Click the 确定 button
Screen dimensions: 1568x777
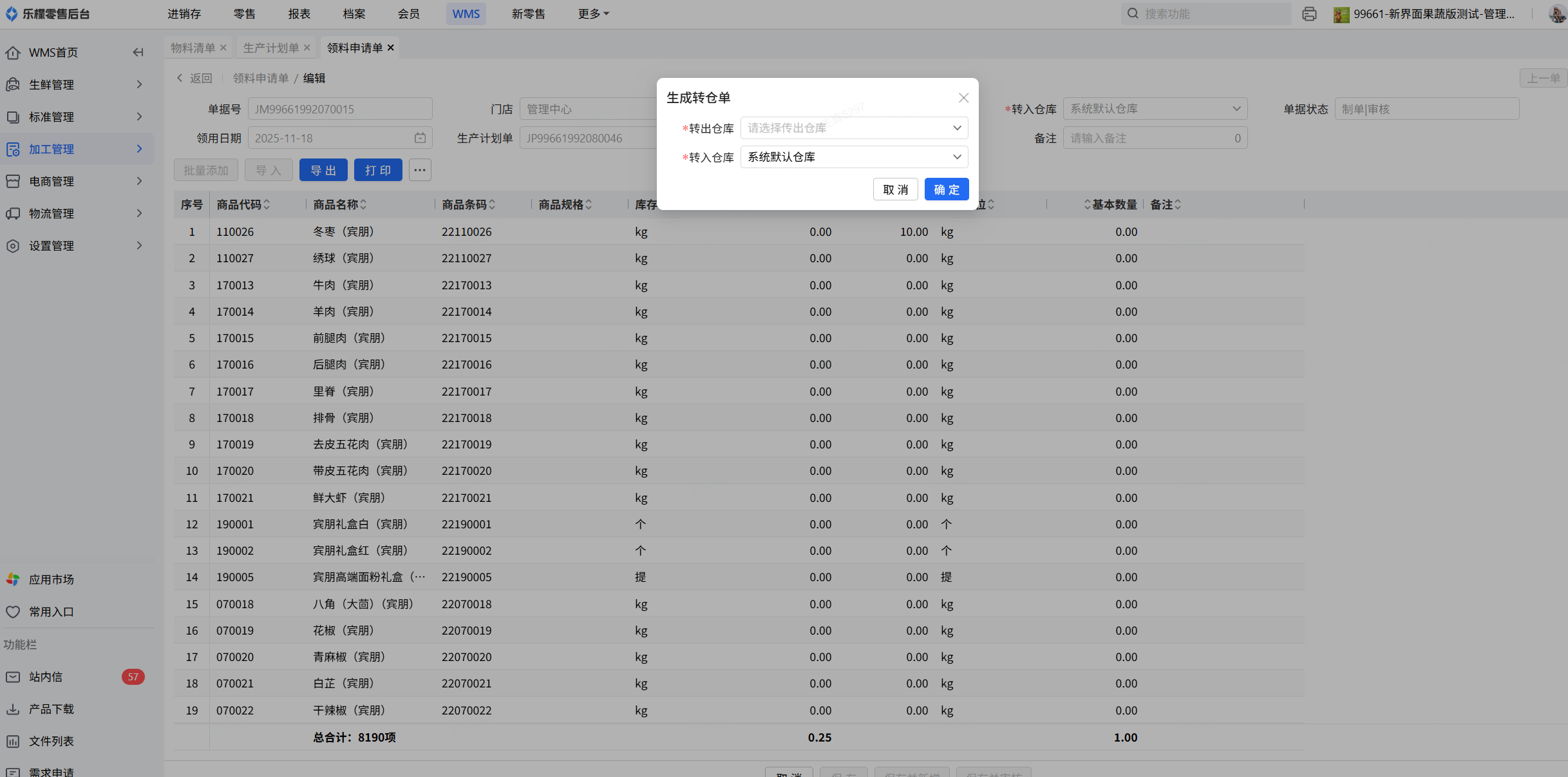coord(946,189)
